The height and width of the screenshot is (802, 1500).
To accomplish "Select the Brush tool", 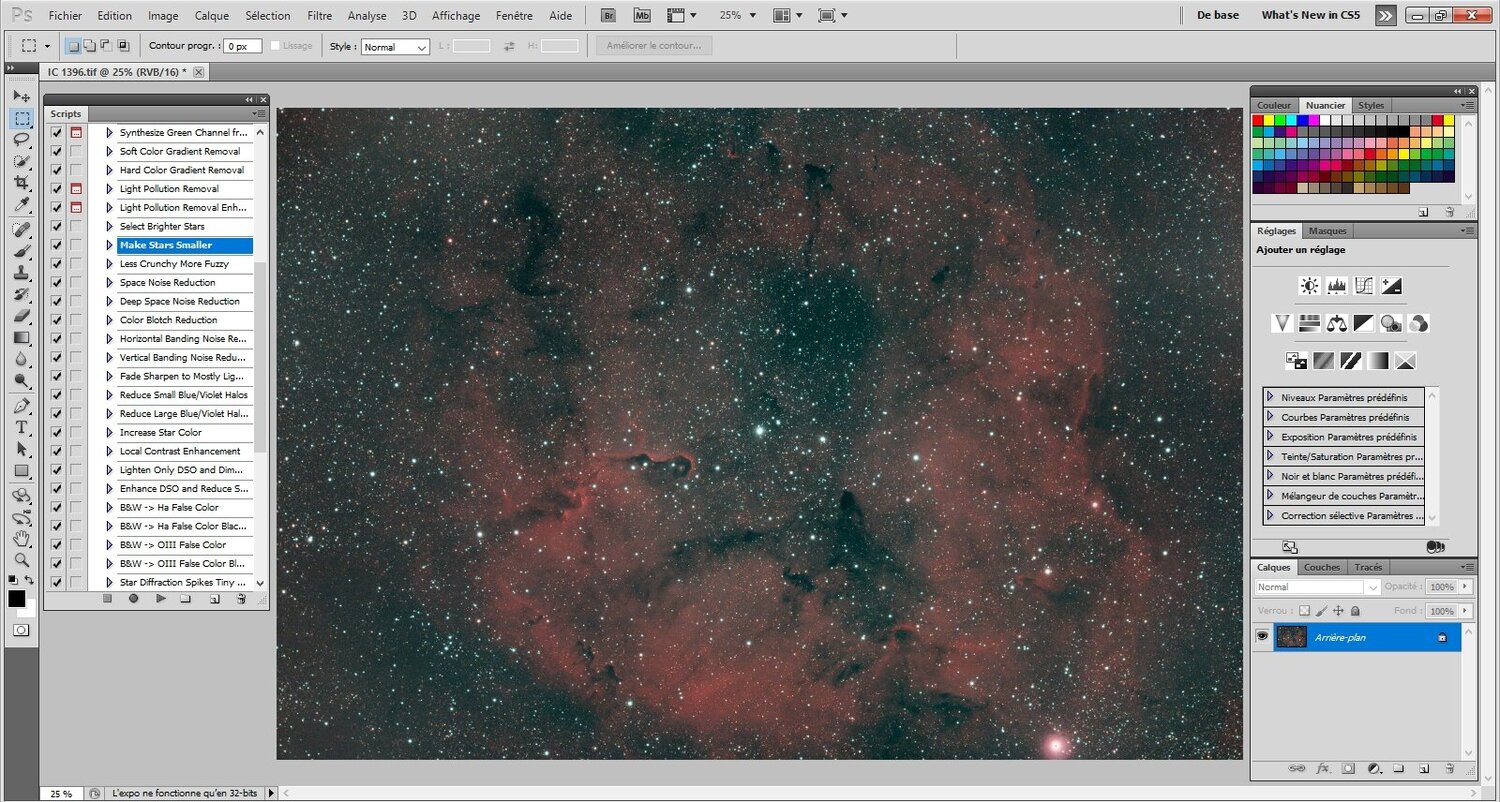I will coord(21,252).
